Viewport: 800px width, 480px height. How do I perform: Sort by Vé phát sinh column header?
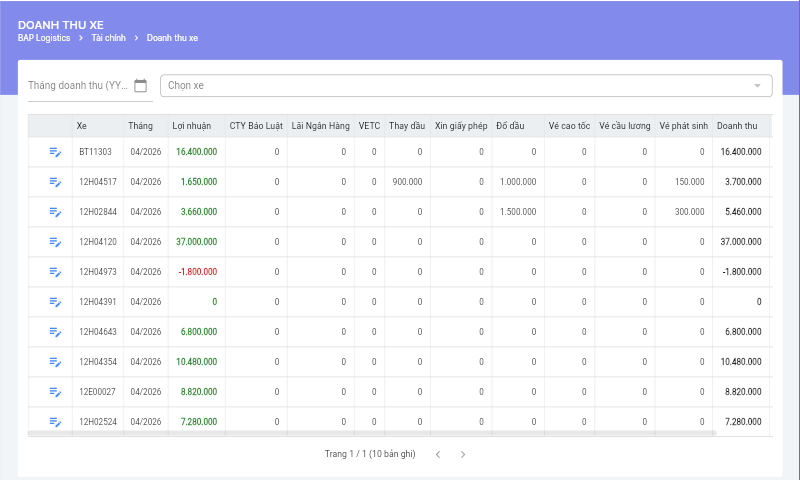pyautogui.click(x=684, y=126)
